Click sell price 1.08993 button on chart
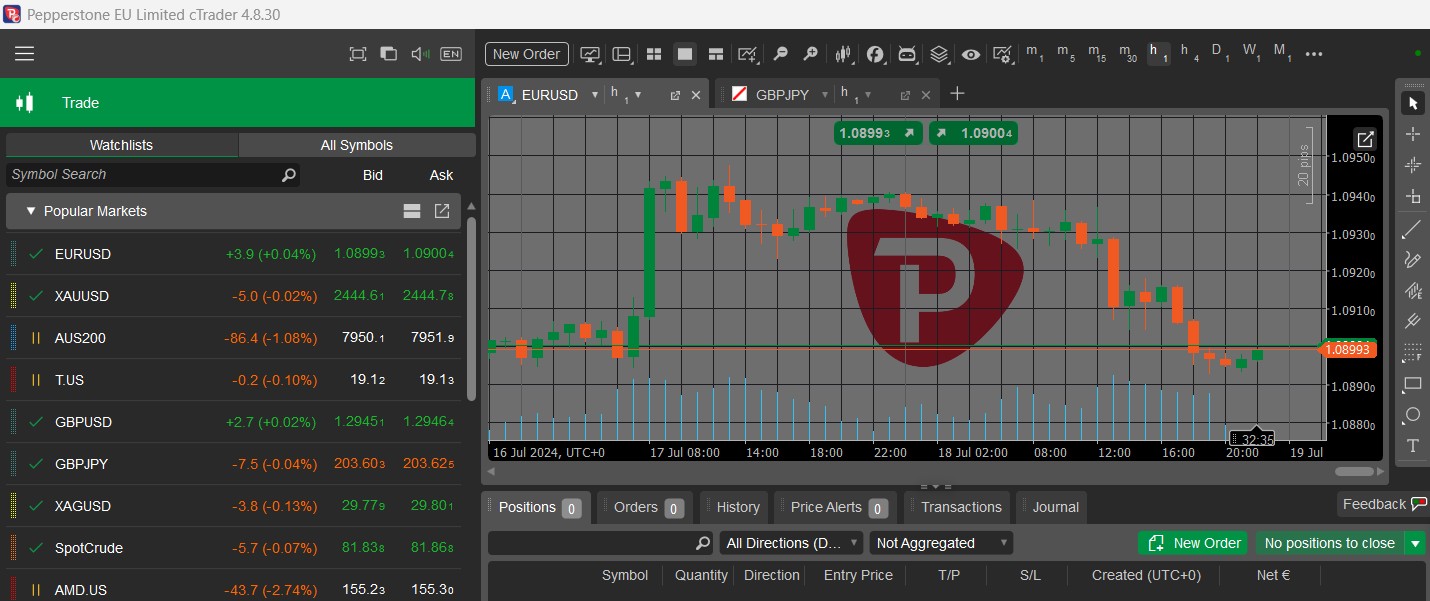This screenshot has height=601, width=1430. [878, 133]
